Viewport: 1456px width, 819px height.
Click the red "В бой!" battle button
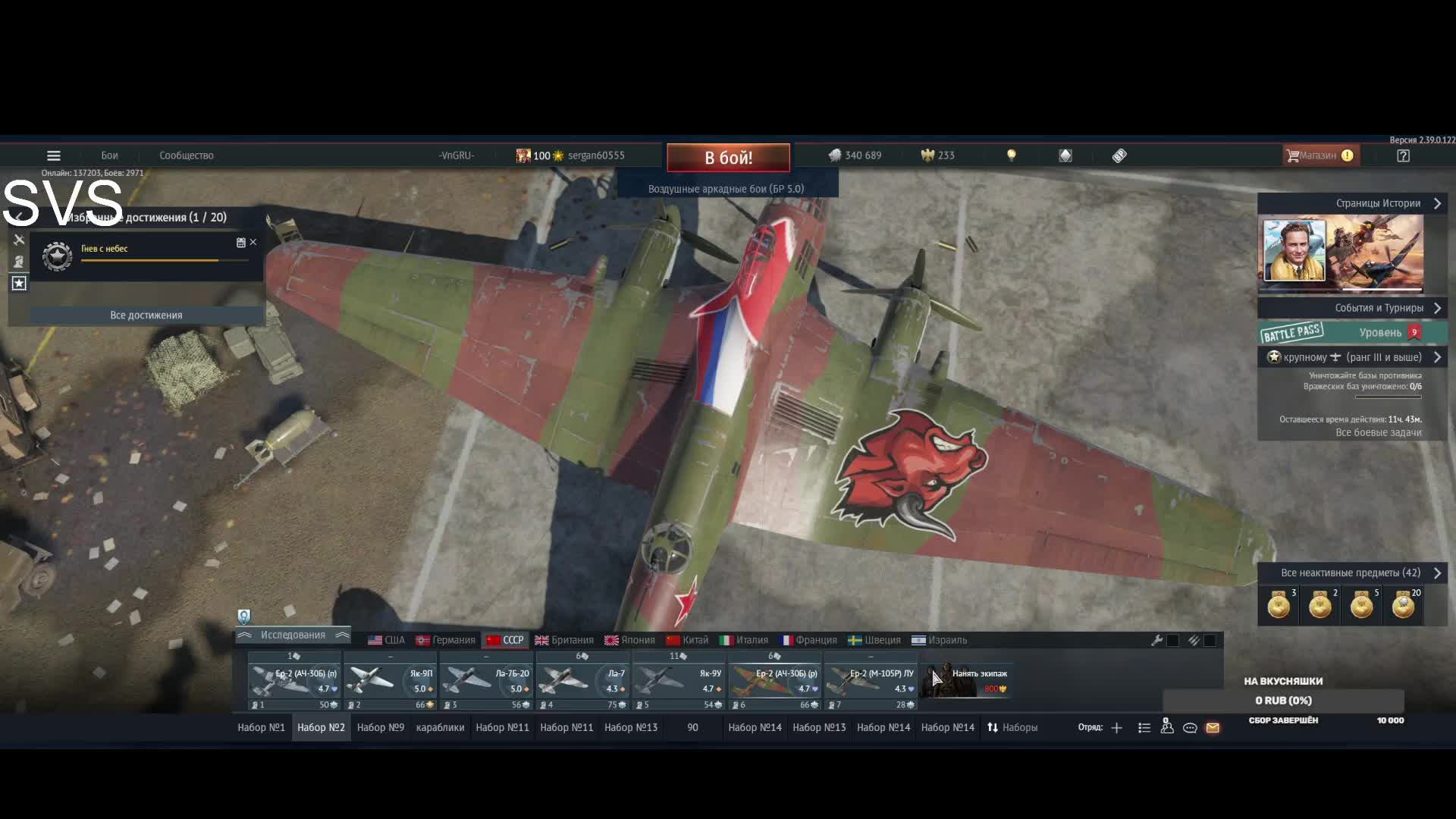[x=728, y=158]
